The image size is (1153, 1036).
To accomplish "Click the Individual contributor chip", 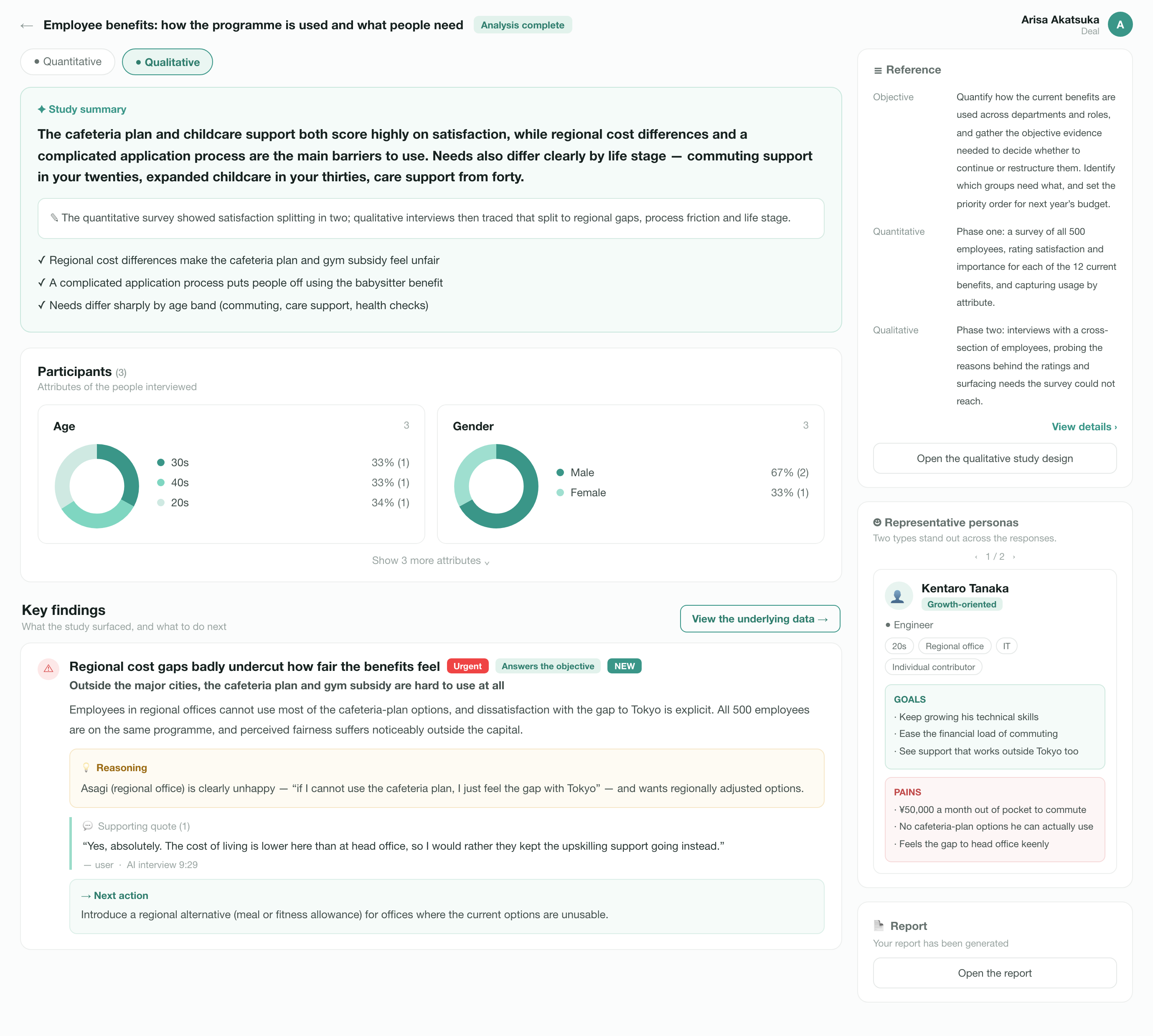I will pos(933,667).
